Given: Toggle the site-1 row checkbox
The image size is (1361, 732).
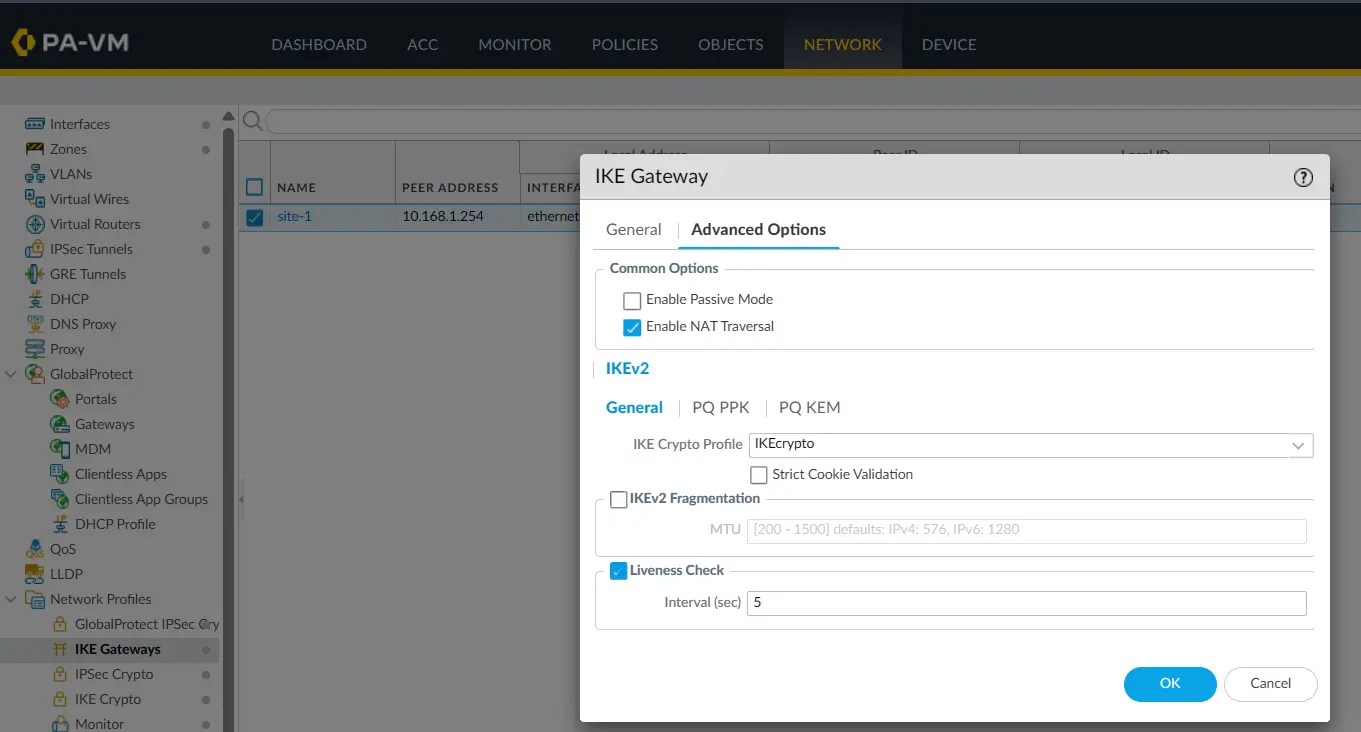Looking at the screenshot, I should pyautogui.click(x=255, y=217).
